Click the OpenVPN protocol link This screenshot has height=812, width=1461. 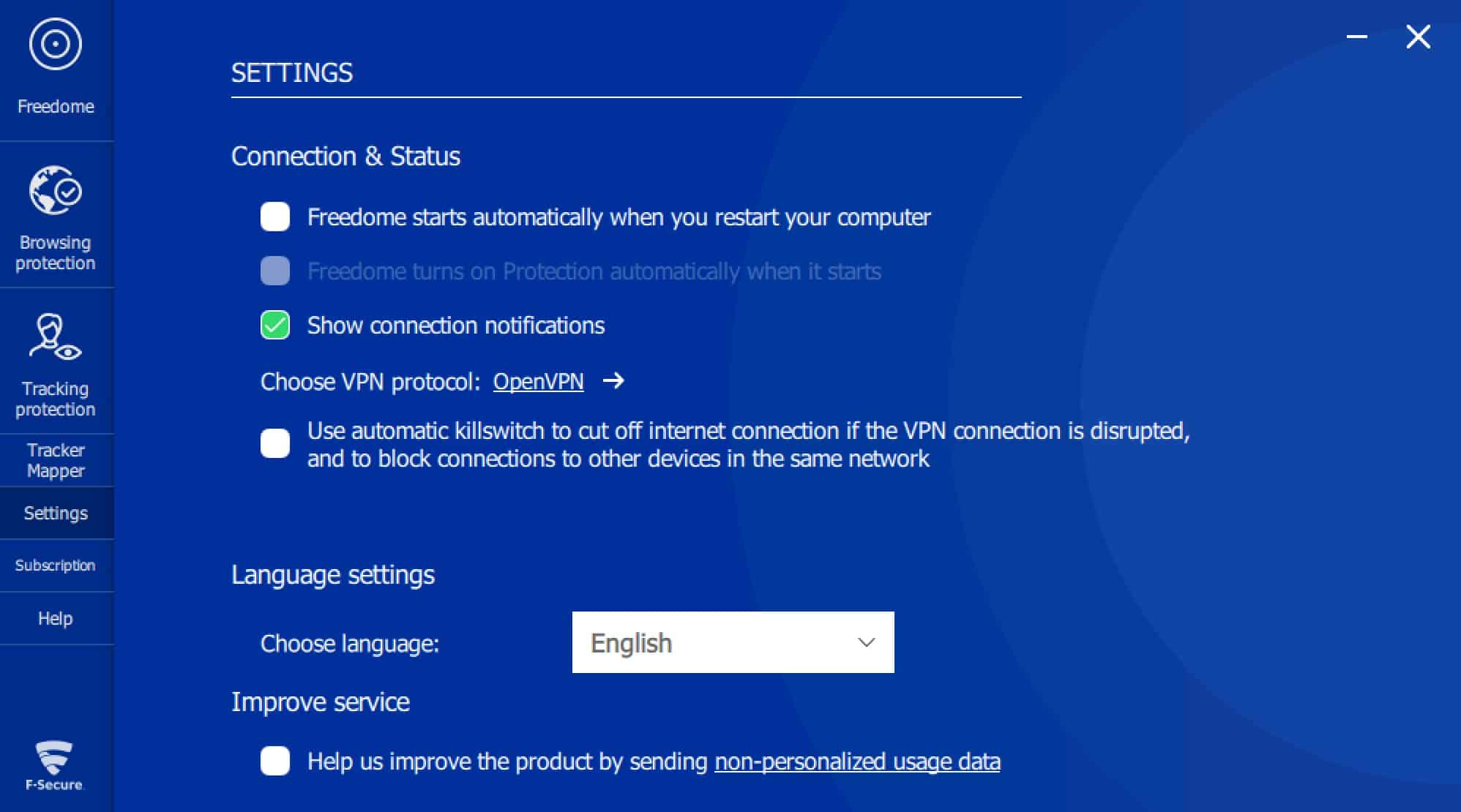pyautogui.click(x=539, y=381)
